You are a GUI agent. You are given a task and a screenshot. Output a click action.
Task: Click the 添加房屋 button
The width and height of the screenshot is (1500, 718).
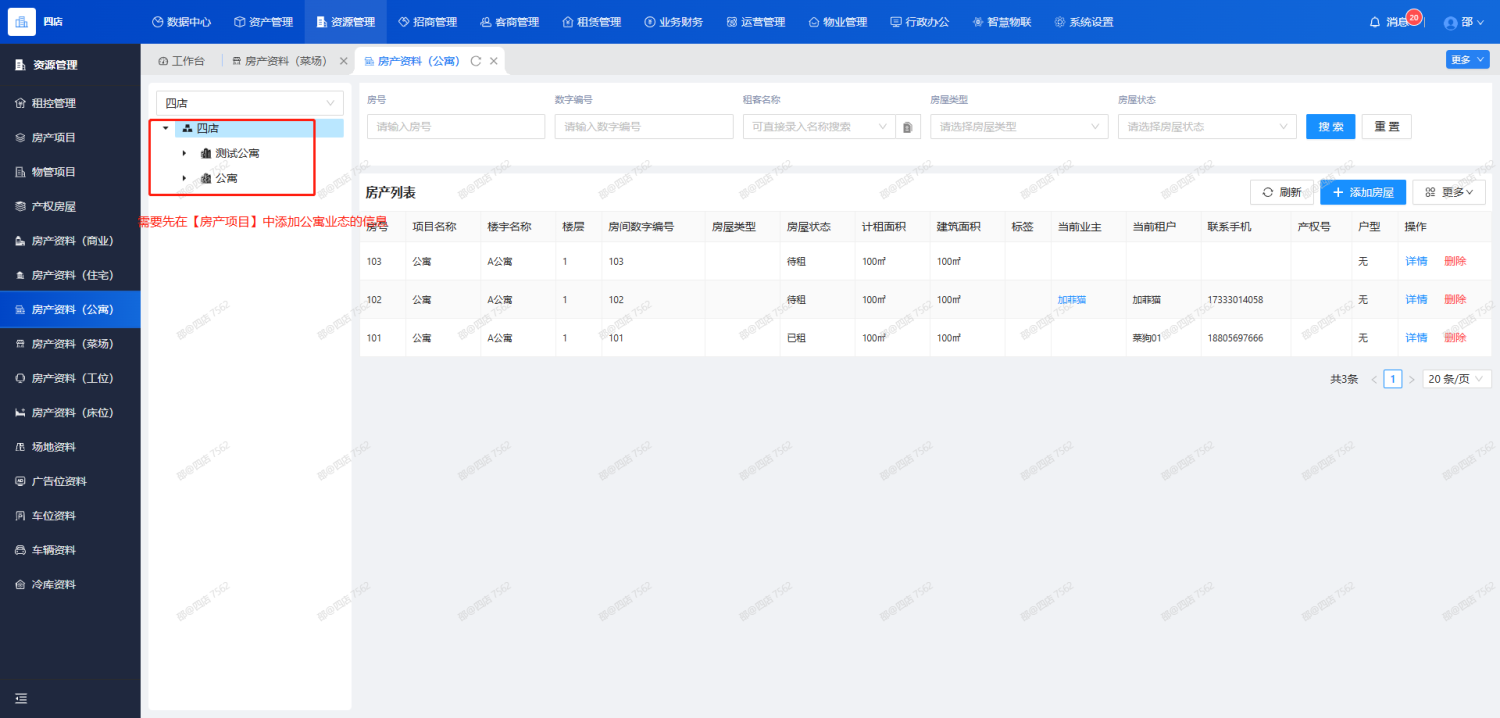click(x=1362, y=192)
